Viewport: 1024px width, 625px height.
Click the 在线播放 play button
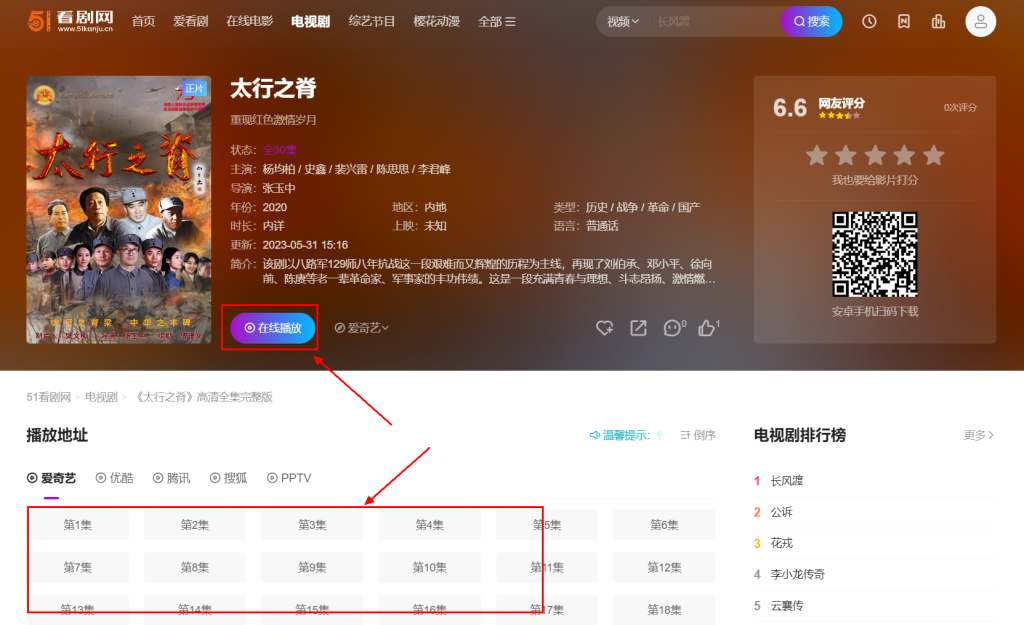point(273,328)
